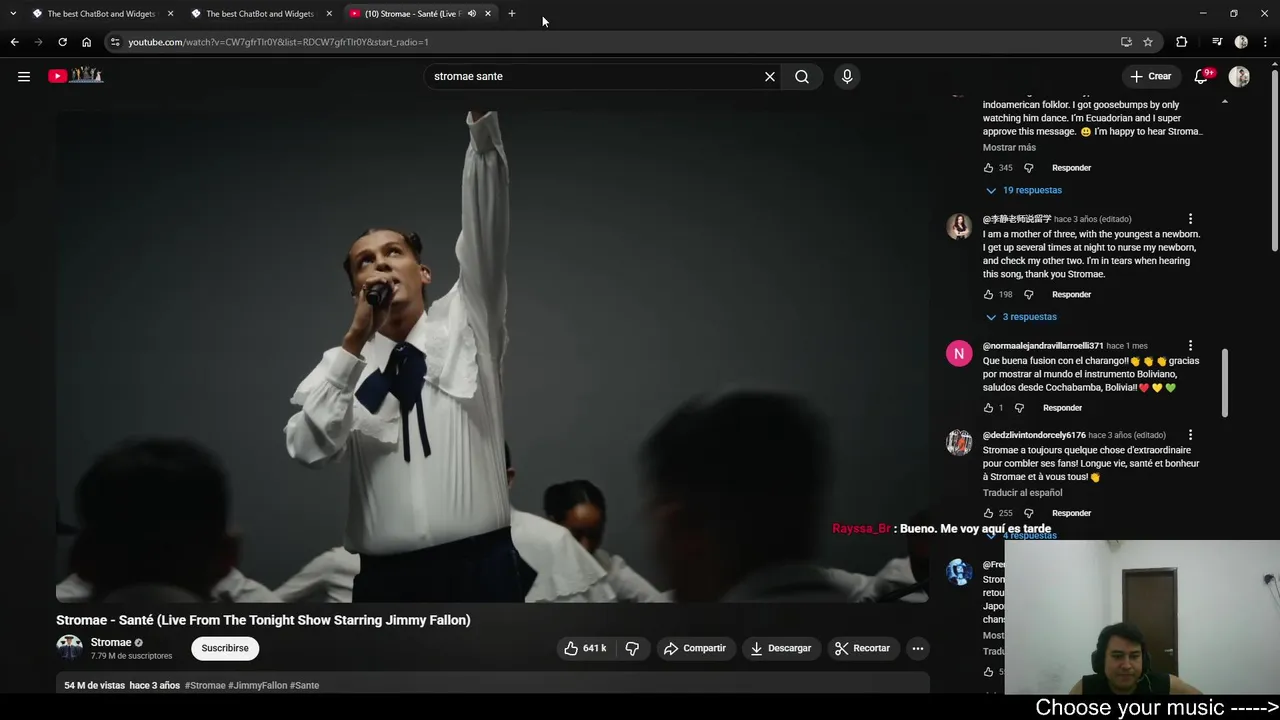Go to YouTube home via logo
Viewport: 1280px width, 720px height.
point(76,75)
